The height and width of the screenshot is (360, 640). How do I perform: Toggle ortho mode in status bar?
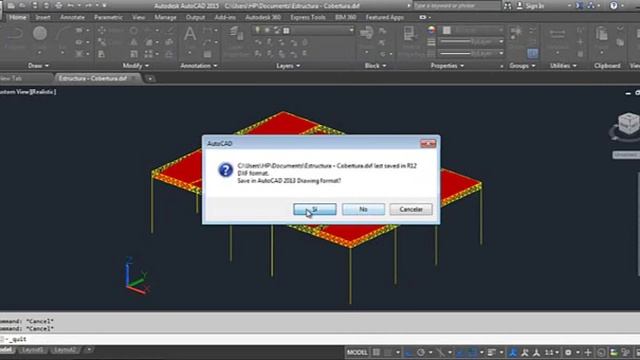click(408, 353)
